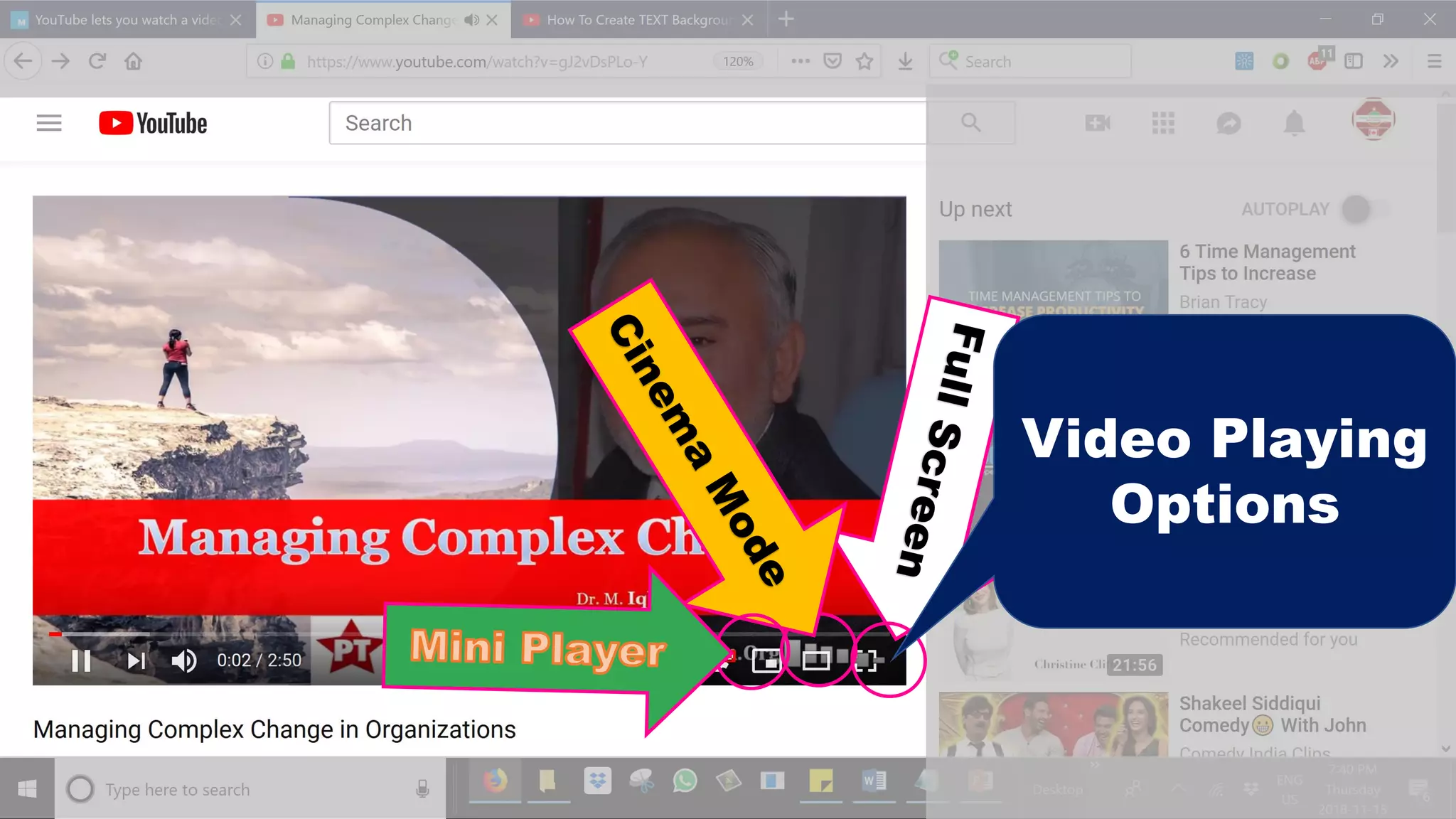Open Dropbox from the taskbar
This screenshot has height=819, width=1456.
(x=597, y=781)
